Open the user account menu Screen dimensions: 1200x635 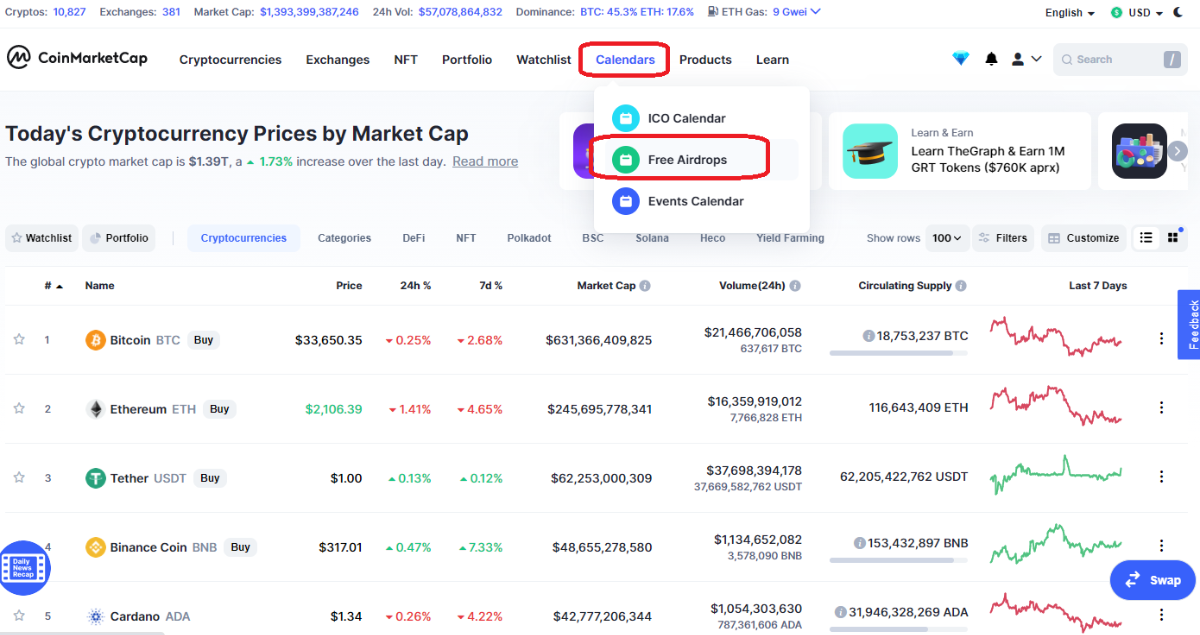pyautogui.click(x=1026, y=59)
